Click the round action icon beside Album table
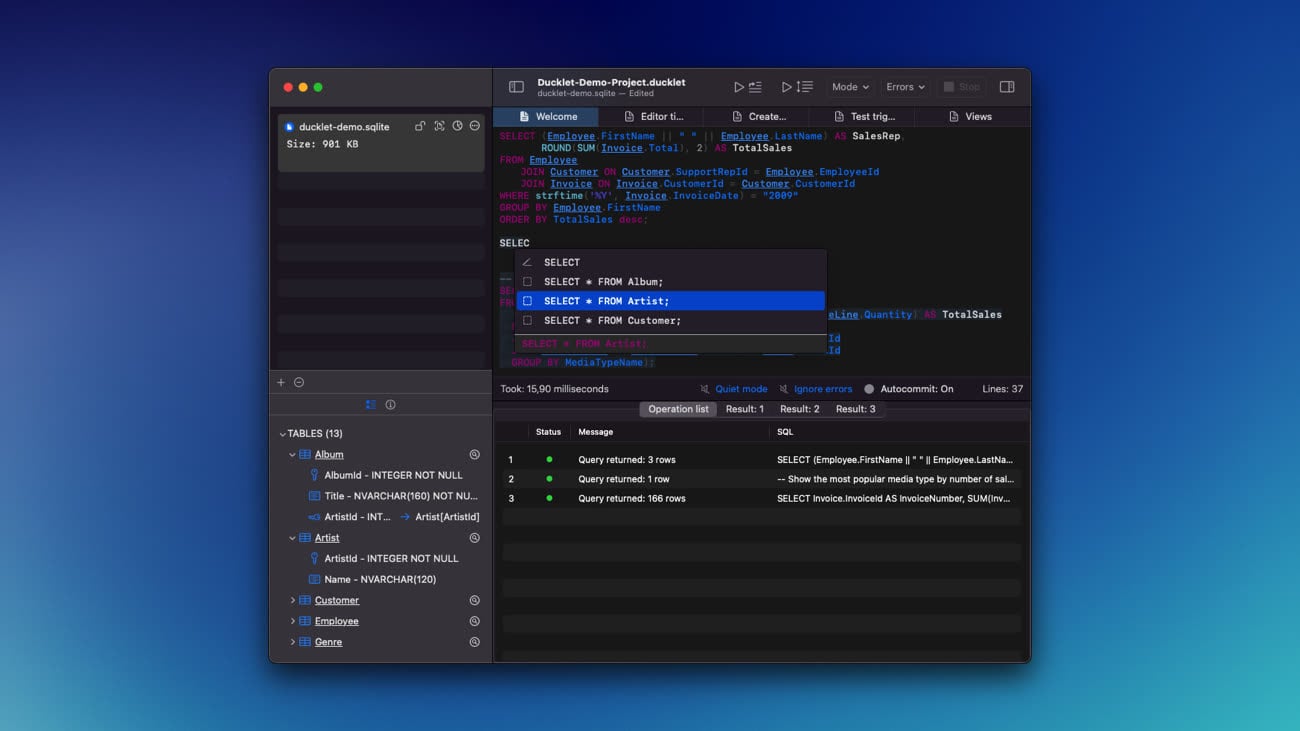This screenshot has height=731, width=1300. pyautogui.click(x=475, y=455)
